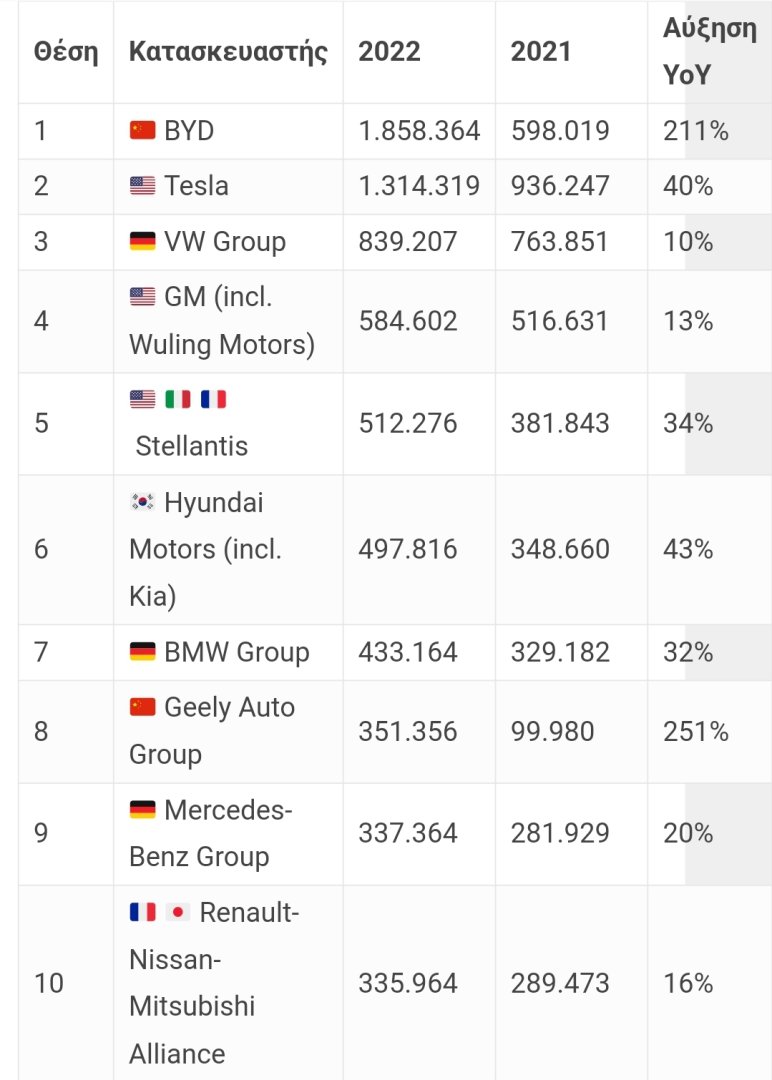
Task: Click the German flag beside BMW Group
Action: tap(143, 651)
